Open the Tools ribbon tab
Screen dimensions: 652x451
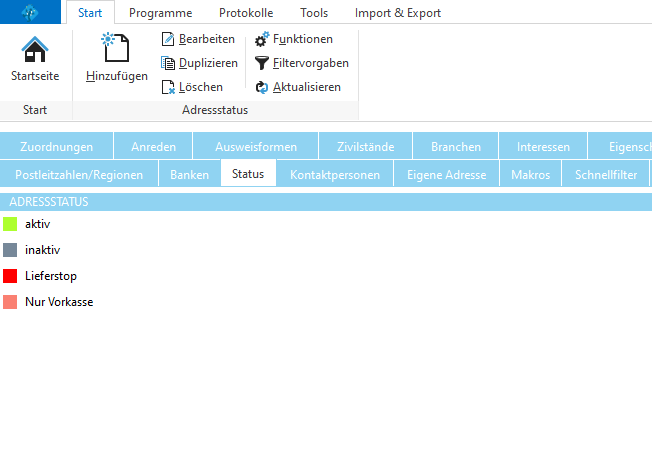(314, 13)
